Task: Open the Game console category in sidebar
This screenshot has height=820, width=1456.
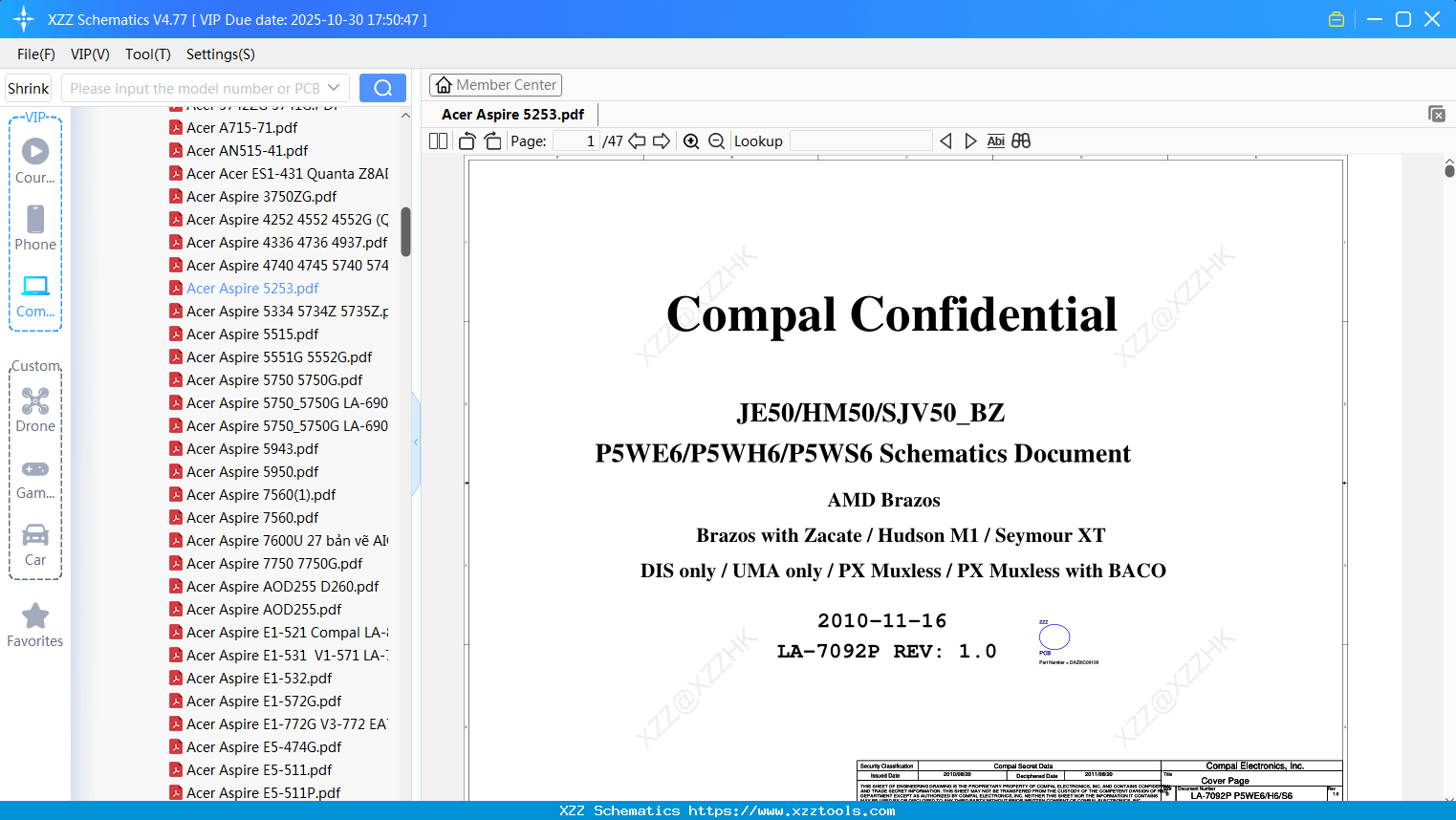Action: tap(35, 478)
